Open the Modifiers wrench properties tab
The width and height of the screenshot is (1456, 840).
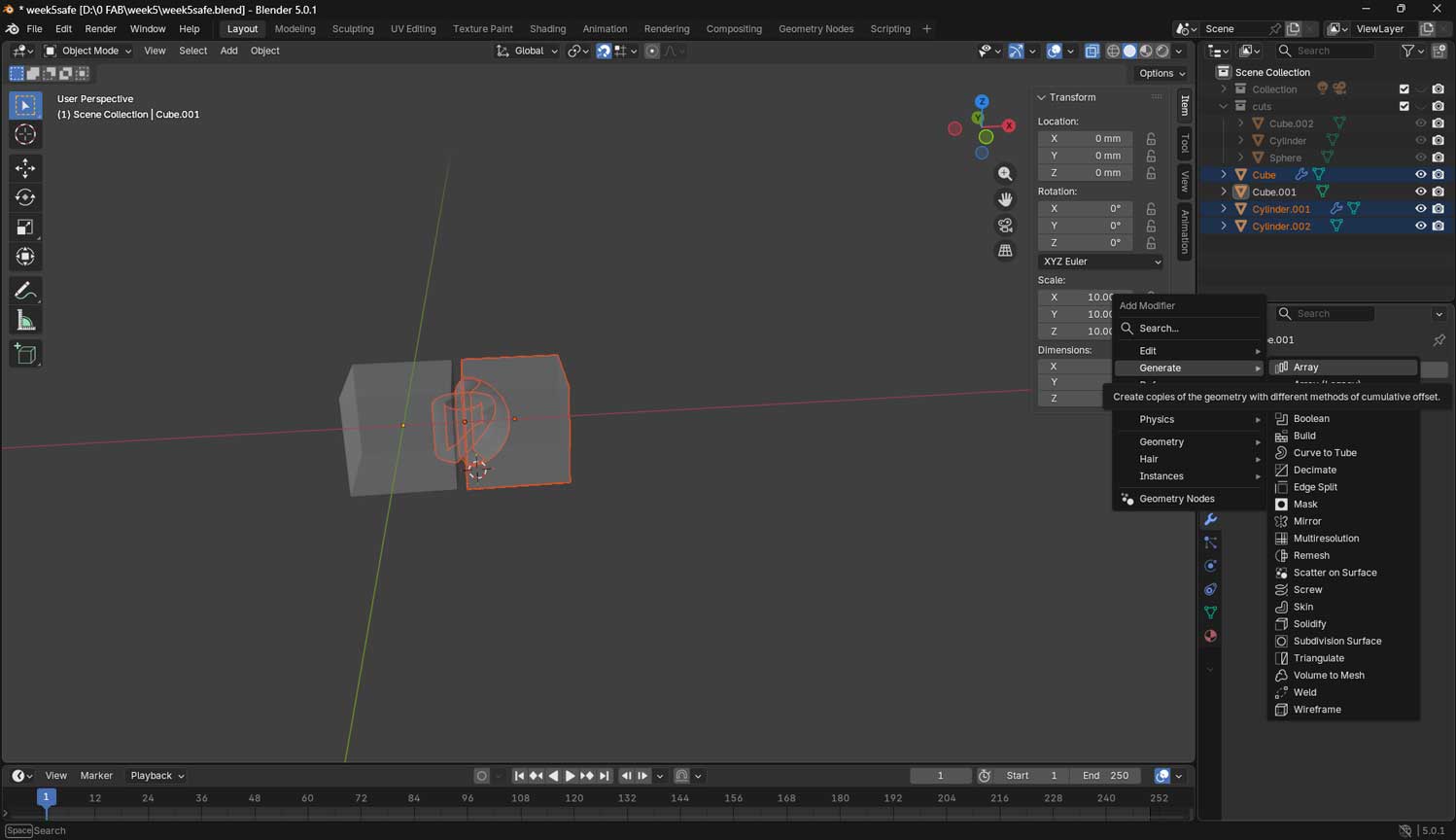coord(1210,519)
